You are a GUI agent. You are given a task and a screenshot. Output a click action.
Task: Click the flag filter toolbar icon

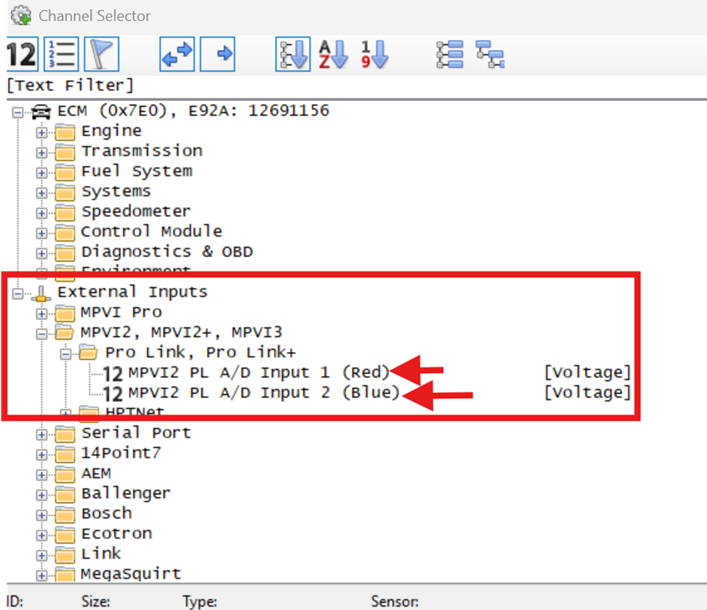coord(100,54)
